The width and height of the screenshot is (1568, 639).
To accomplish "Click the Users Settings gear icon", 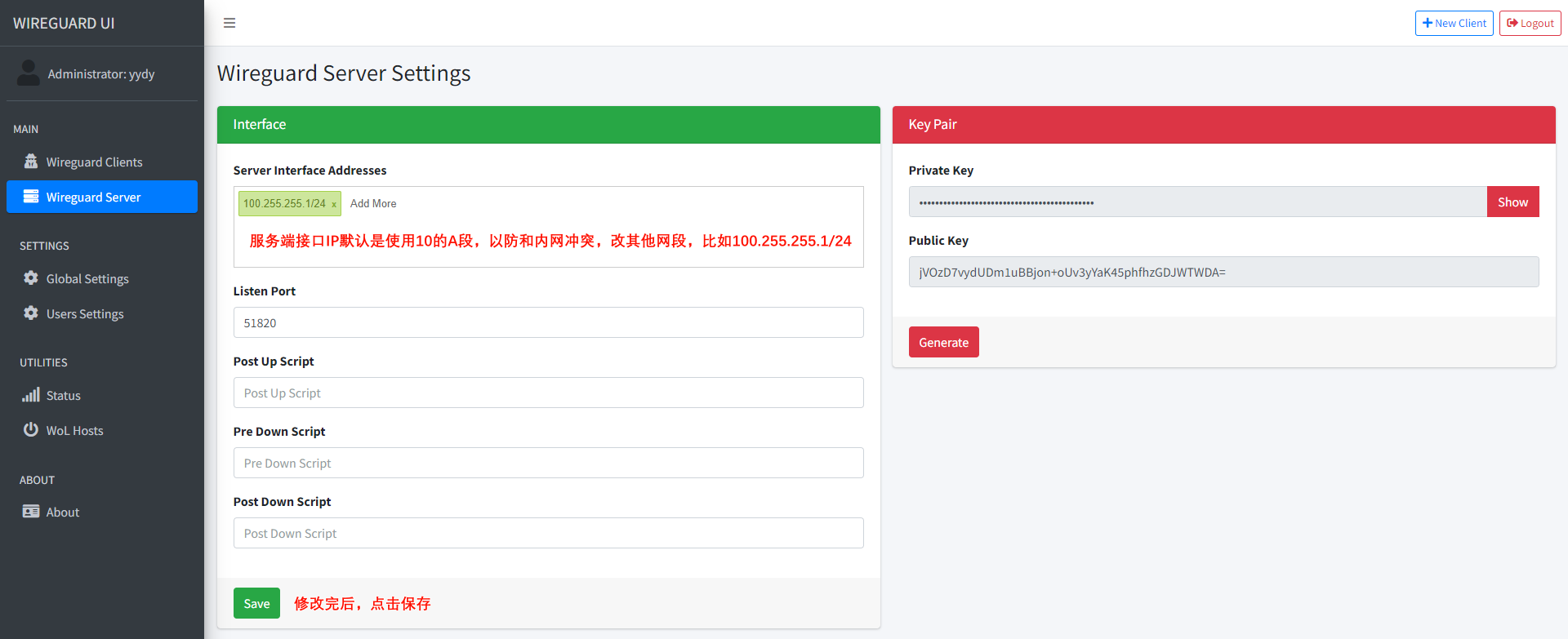I will point(31,313).
